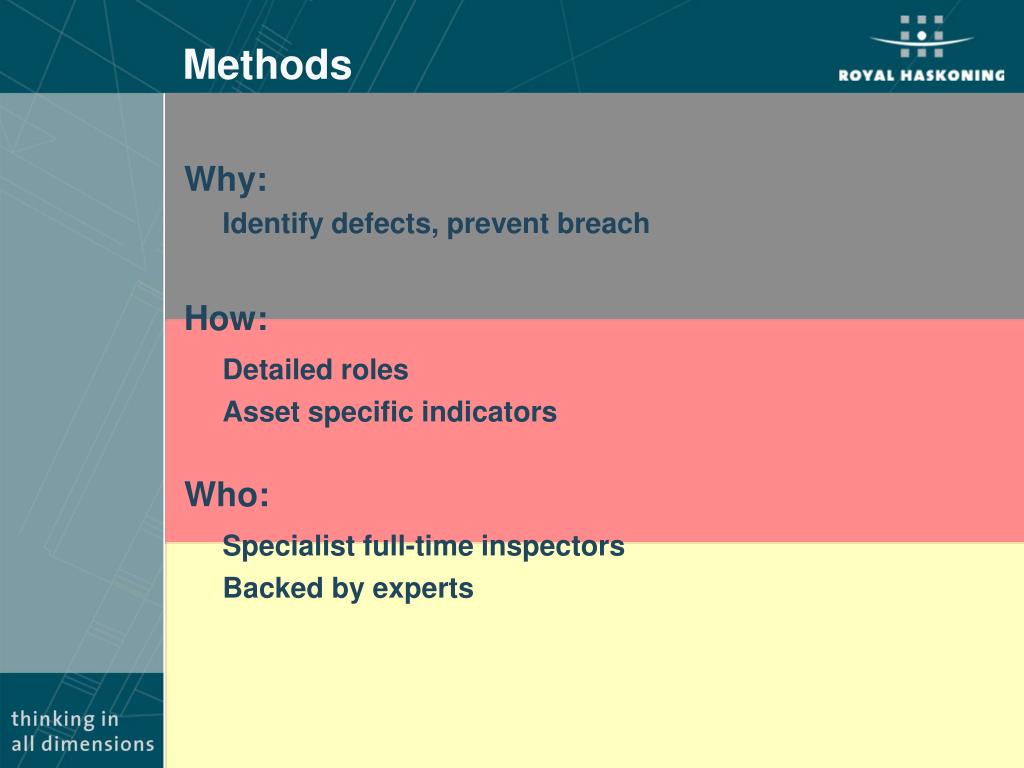Click the How: heading
Screen dimensions: 1024x768
click(x=226, y=319)
